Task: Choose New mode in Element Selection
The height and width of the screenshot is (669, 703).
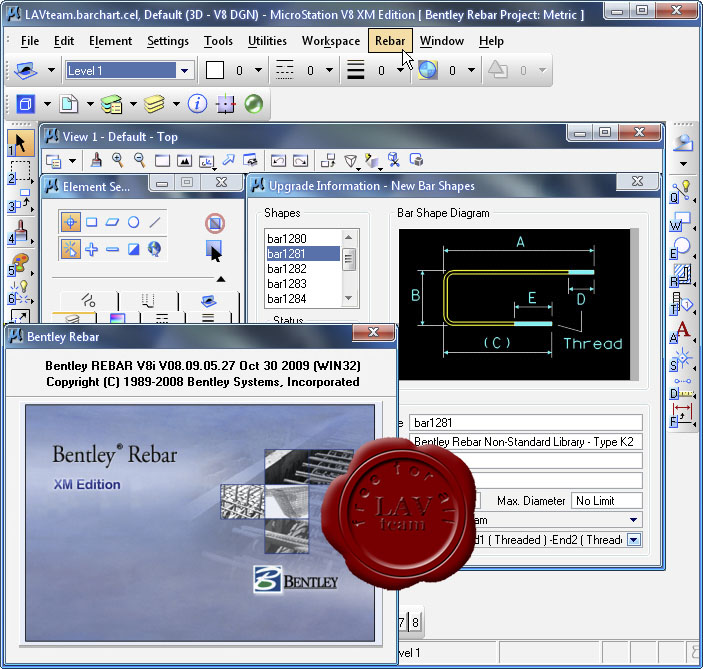Action: (x=70, y=249)
